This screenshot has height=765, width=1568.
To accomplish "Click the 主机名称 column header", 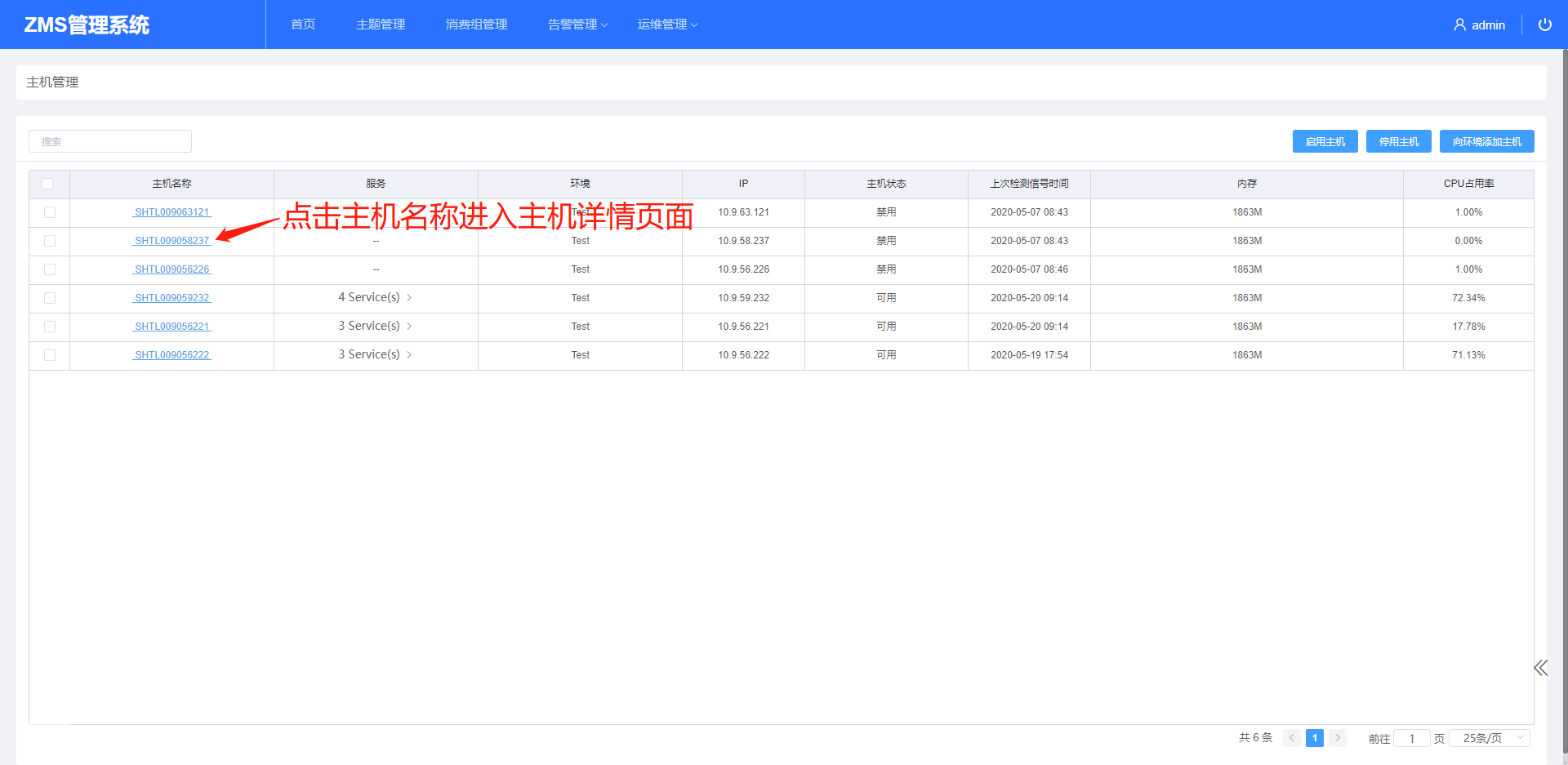I will [171, 184].
